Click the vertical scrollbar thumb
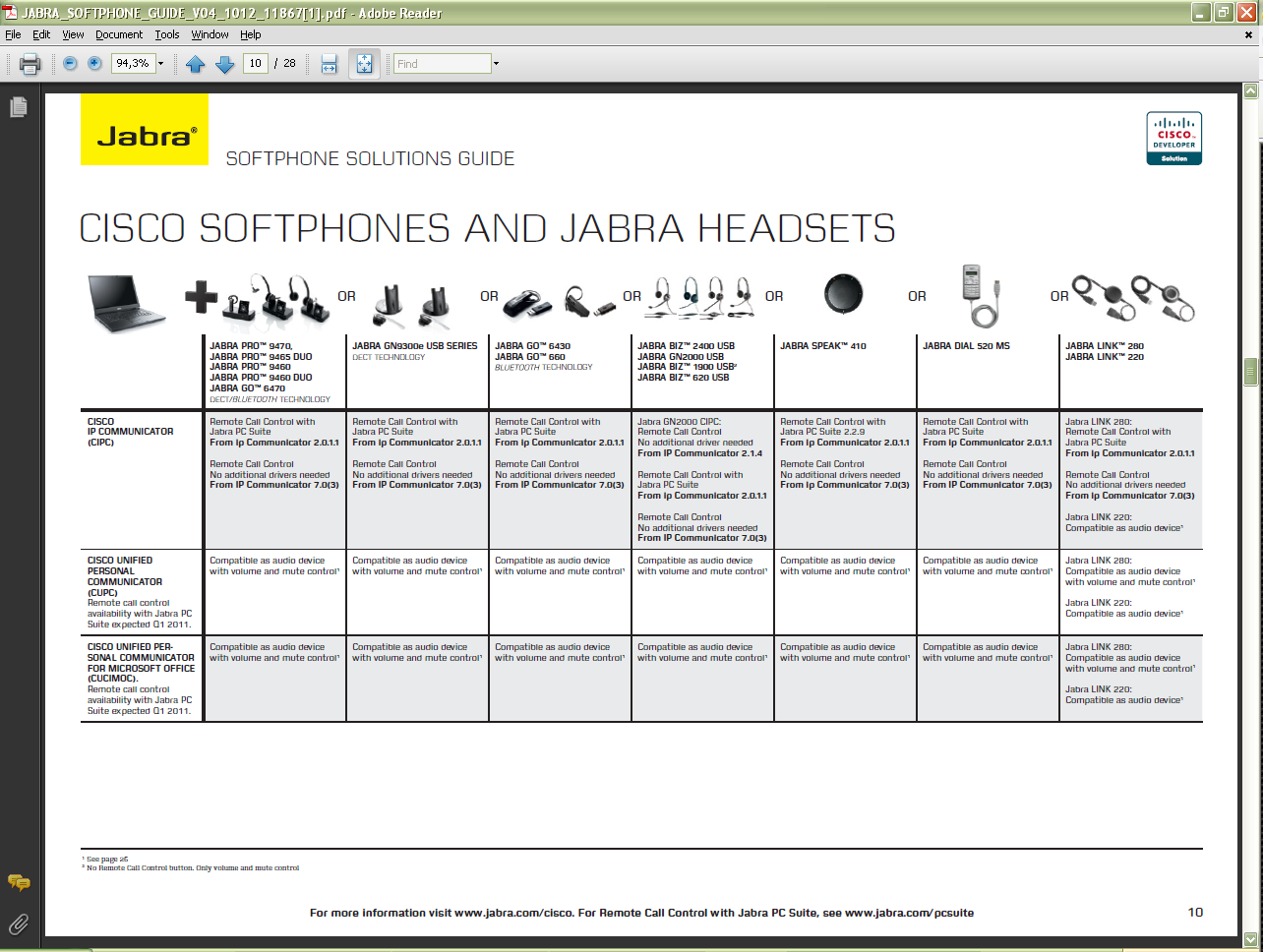This screenshot has height=952, width=1263. click(1251, 372)
